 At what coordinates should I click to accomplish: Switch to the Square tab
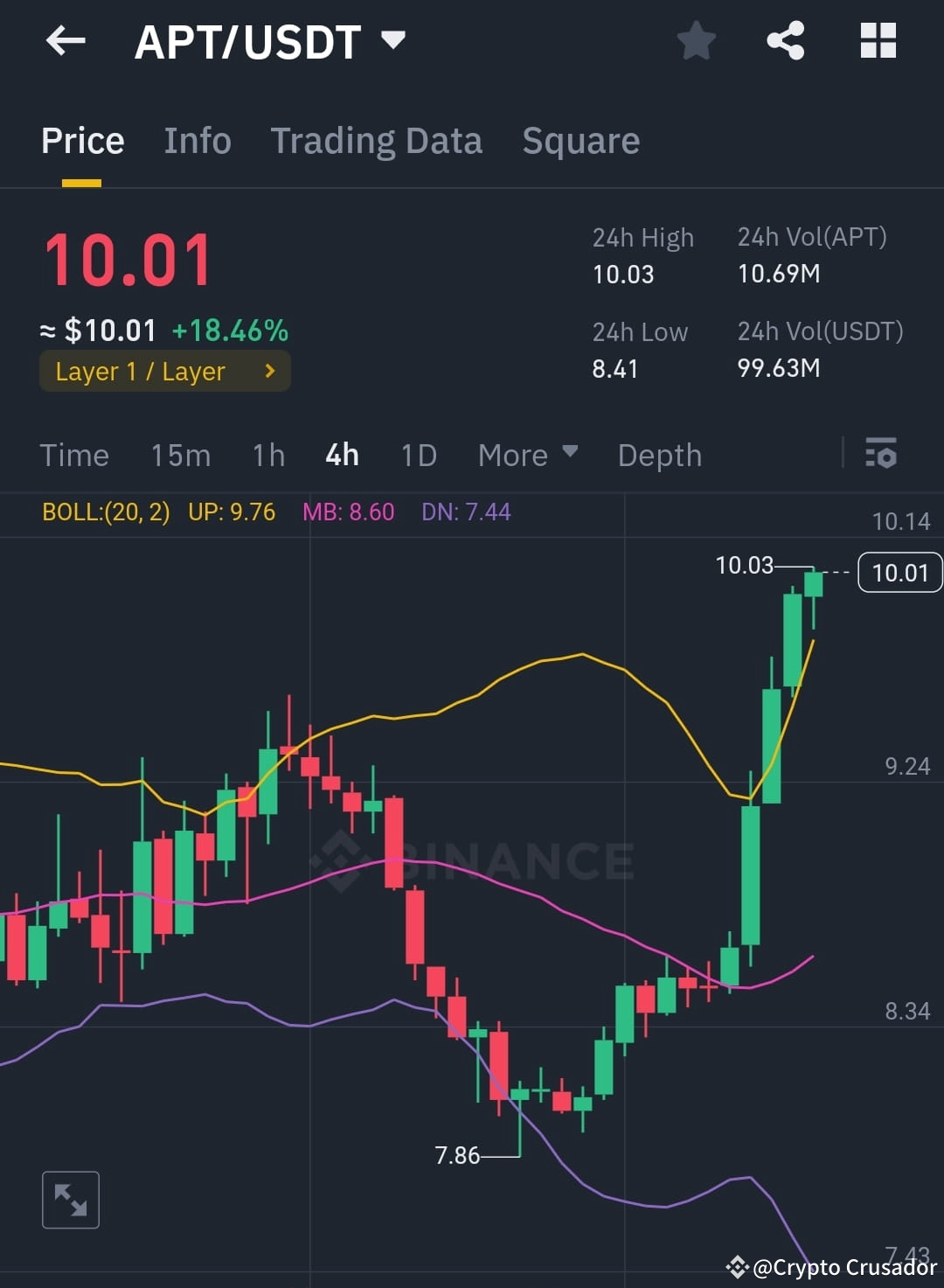580,141
